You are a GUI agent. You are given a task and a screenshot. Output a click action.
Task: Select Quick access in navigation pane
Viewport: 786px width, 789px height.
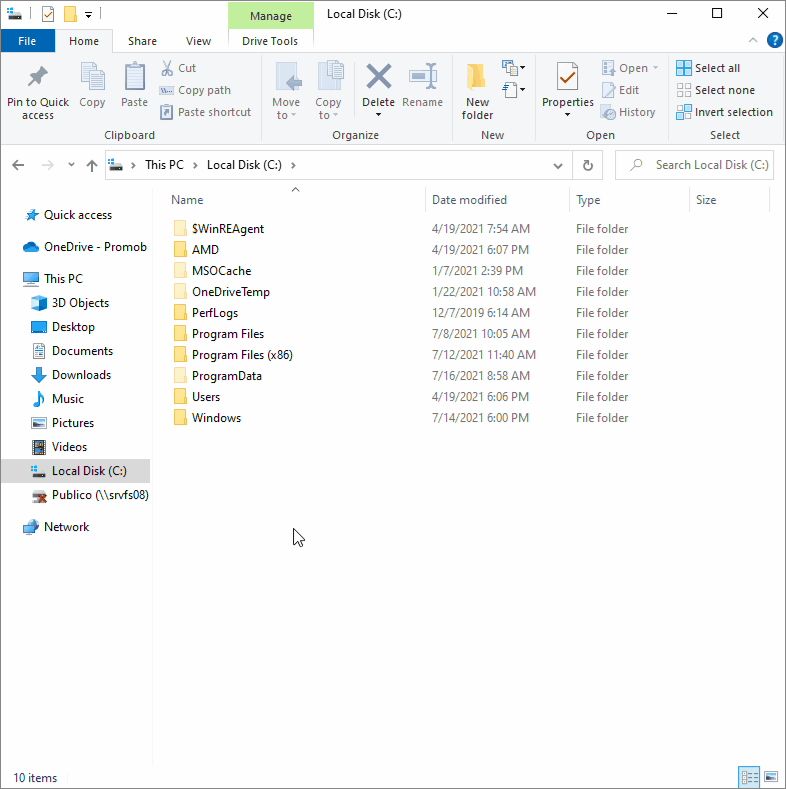(x=78, y=215)
